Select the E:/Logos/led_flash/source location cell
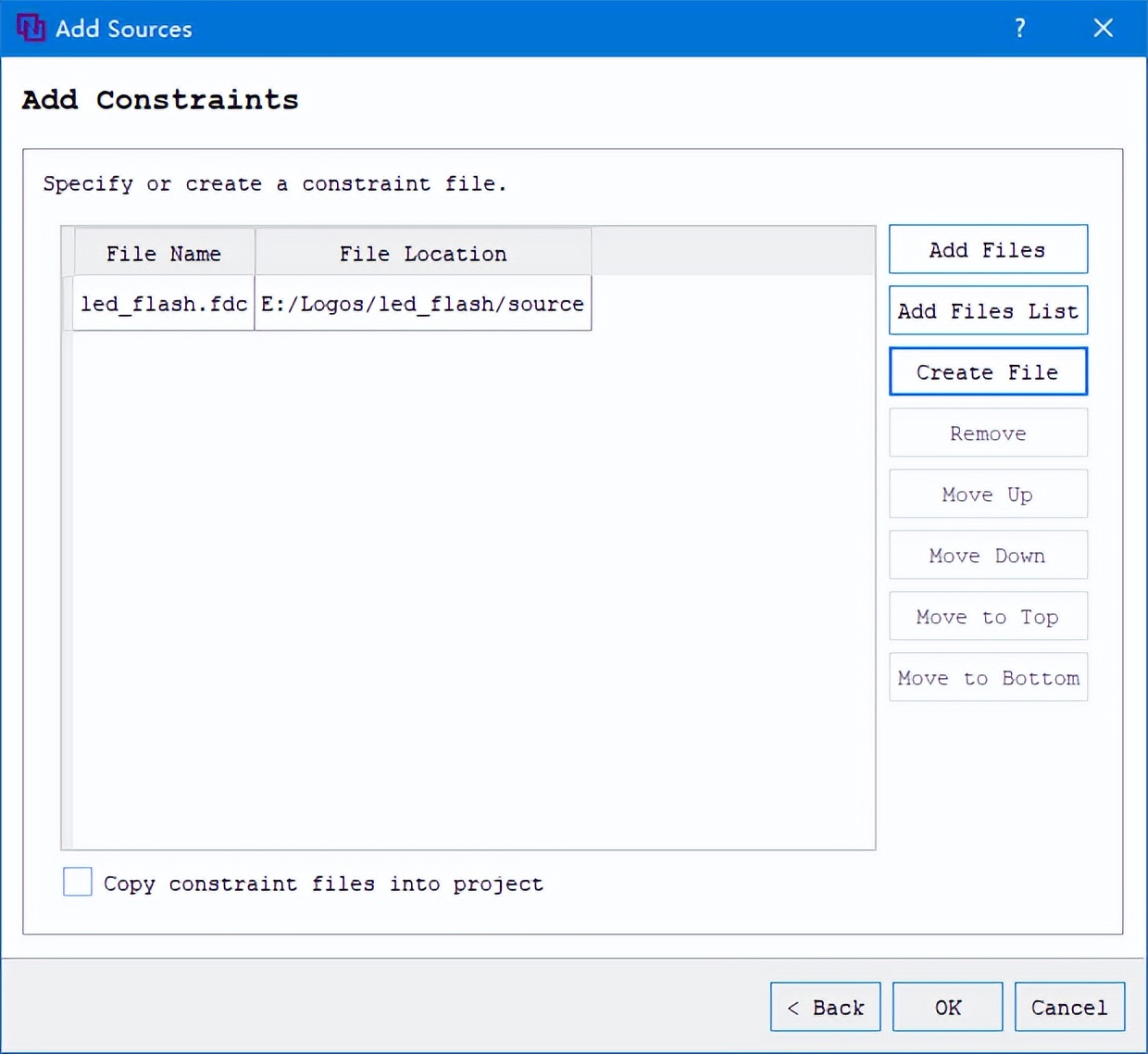Viewport: 1148px width, 1054px height. 423,304
